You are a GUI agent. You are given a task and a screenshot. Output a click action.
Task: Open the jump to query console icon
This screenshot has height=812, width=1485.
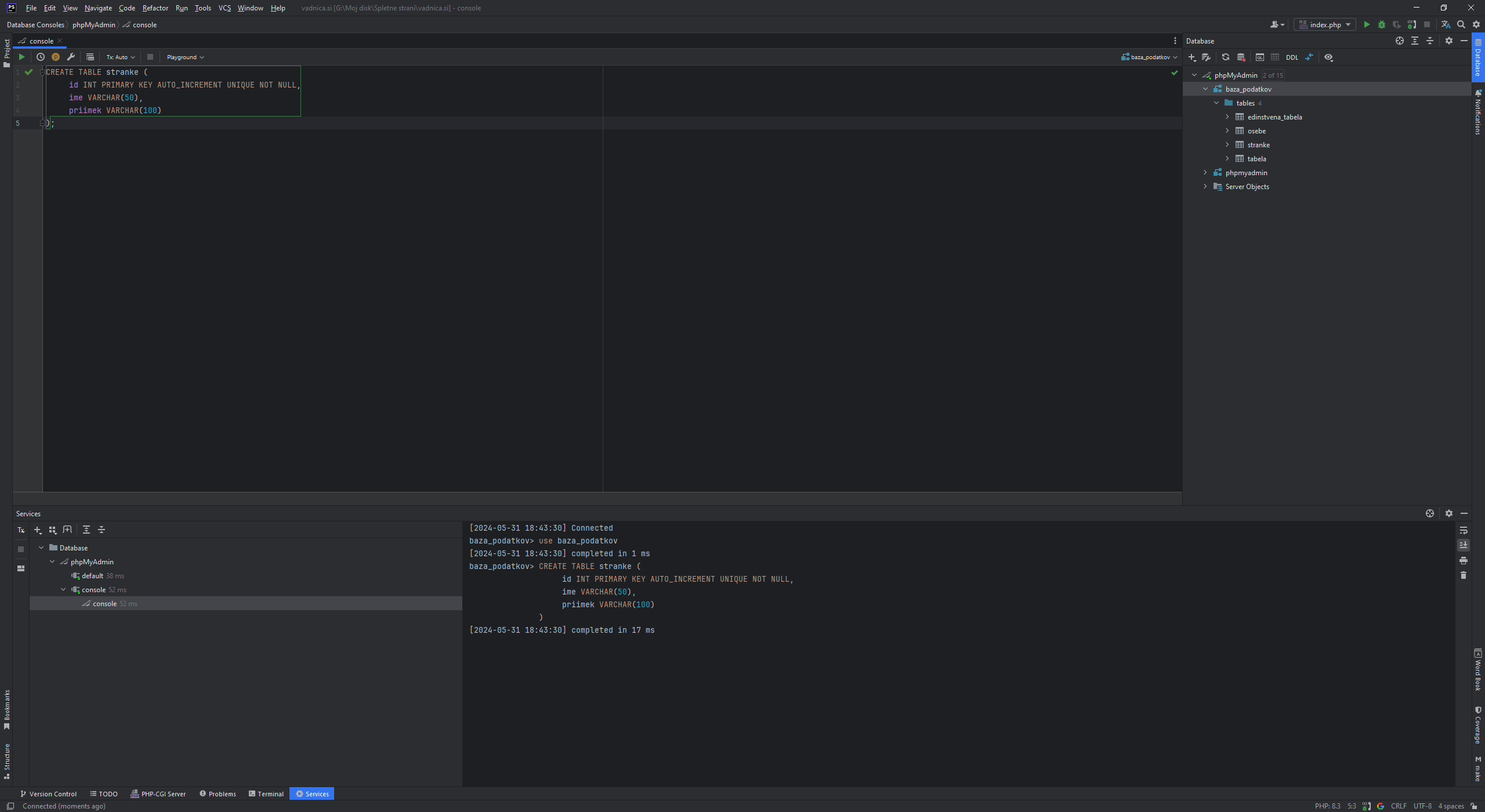1259,57
